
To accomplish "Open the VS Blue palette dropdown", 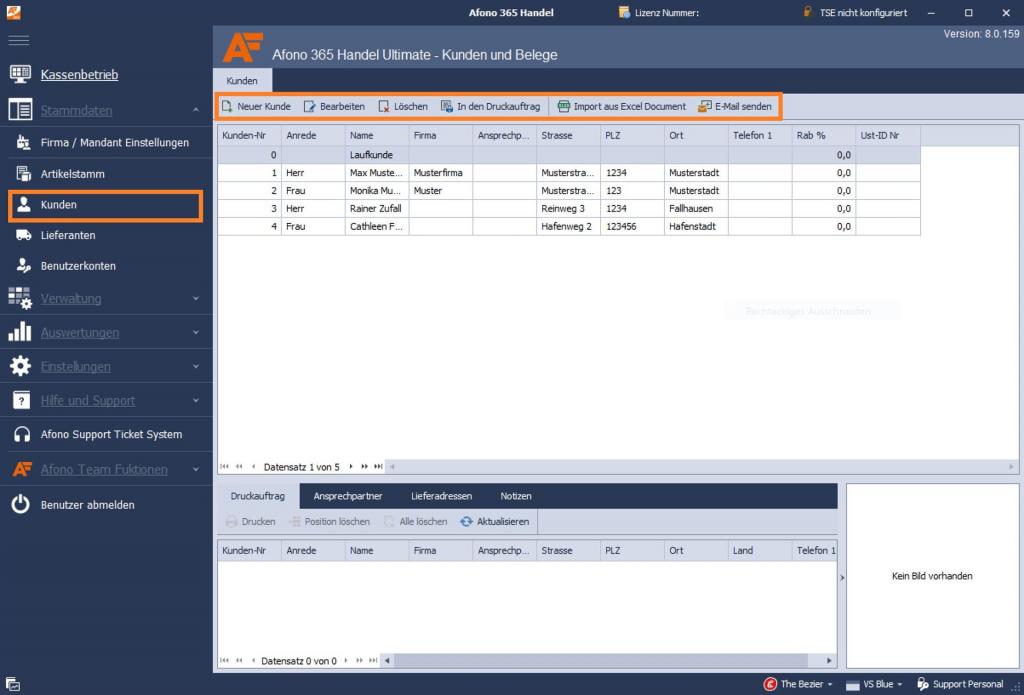I will (875, 684).
